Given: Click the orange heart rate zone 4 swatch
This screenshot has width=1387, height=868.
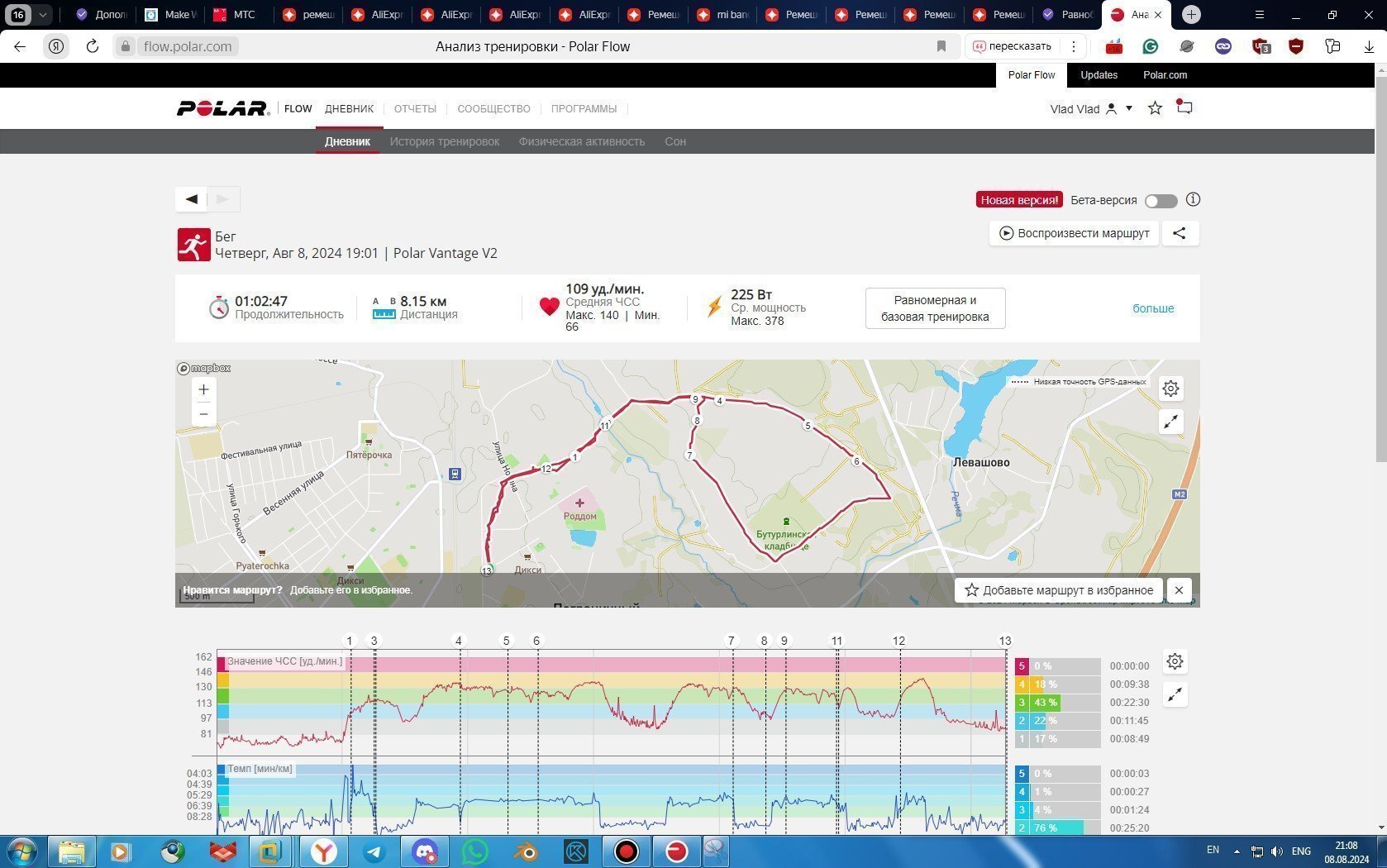Looking at the screenshot, I should point(1022,684).
